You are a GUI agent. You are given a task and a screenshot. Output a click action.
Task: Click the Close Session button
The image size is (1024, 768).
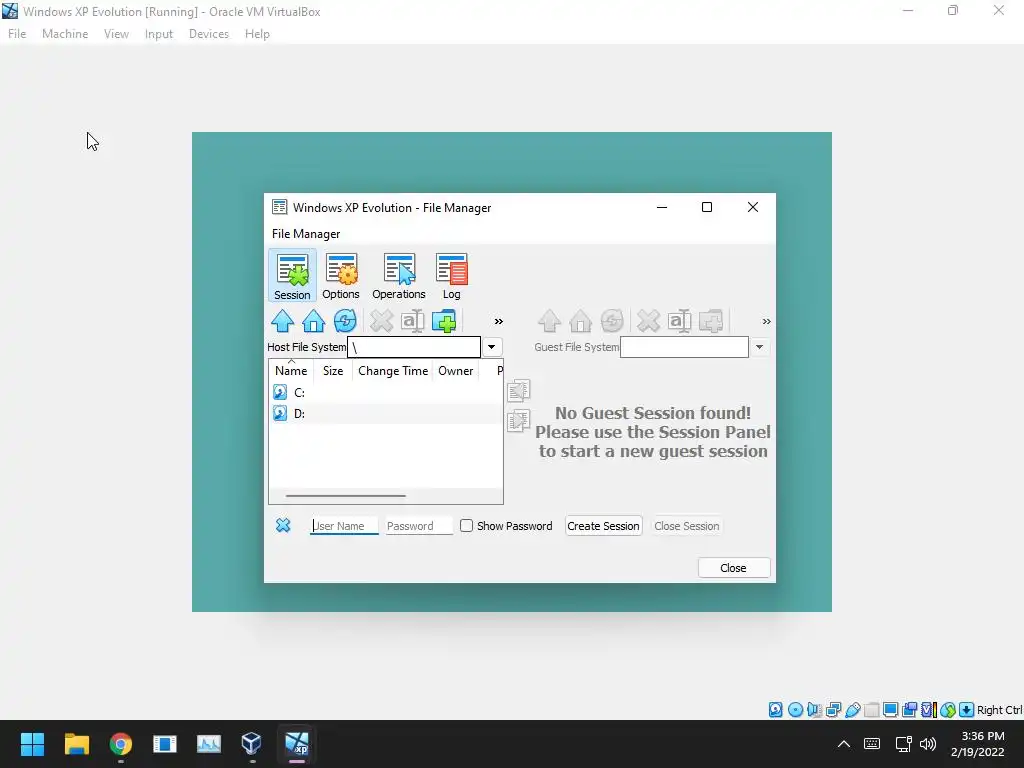[x=687, y=526]
